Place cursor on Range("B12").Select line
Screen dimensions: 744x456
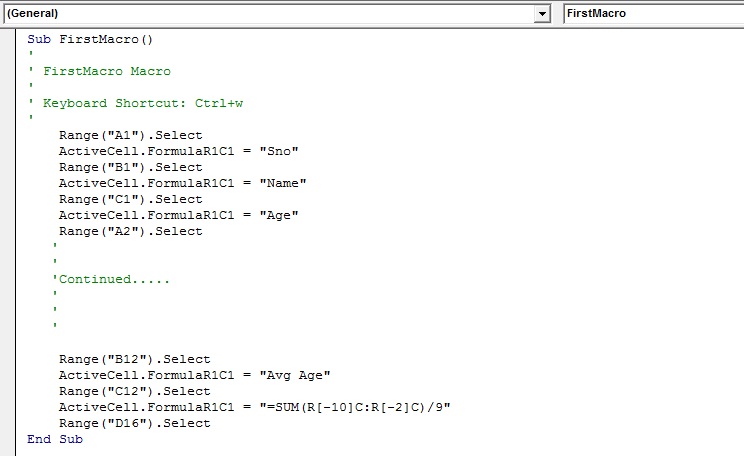tap(135, 359)
